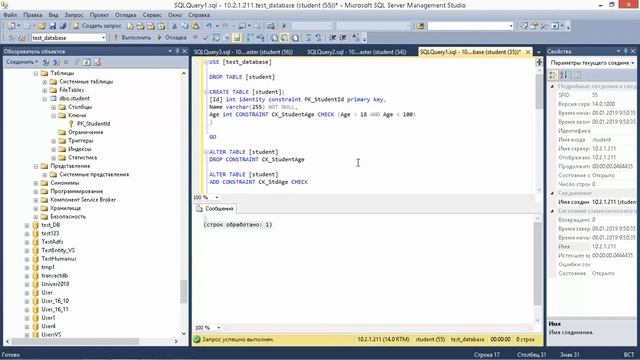Image resolution: width=640 pixels, height=360 pixels.
Task: Close the SQLQuery1.sql tab
Action: (528, 52)
